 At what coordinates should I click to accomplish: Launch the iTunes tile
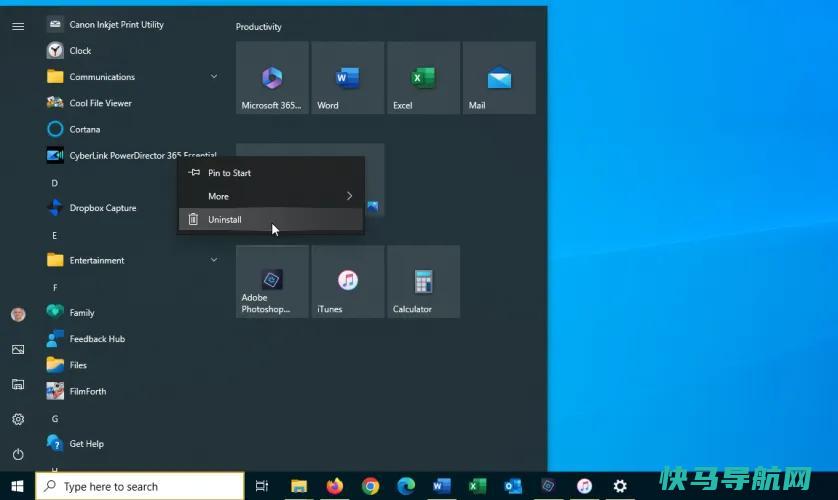[348, 282]
